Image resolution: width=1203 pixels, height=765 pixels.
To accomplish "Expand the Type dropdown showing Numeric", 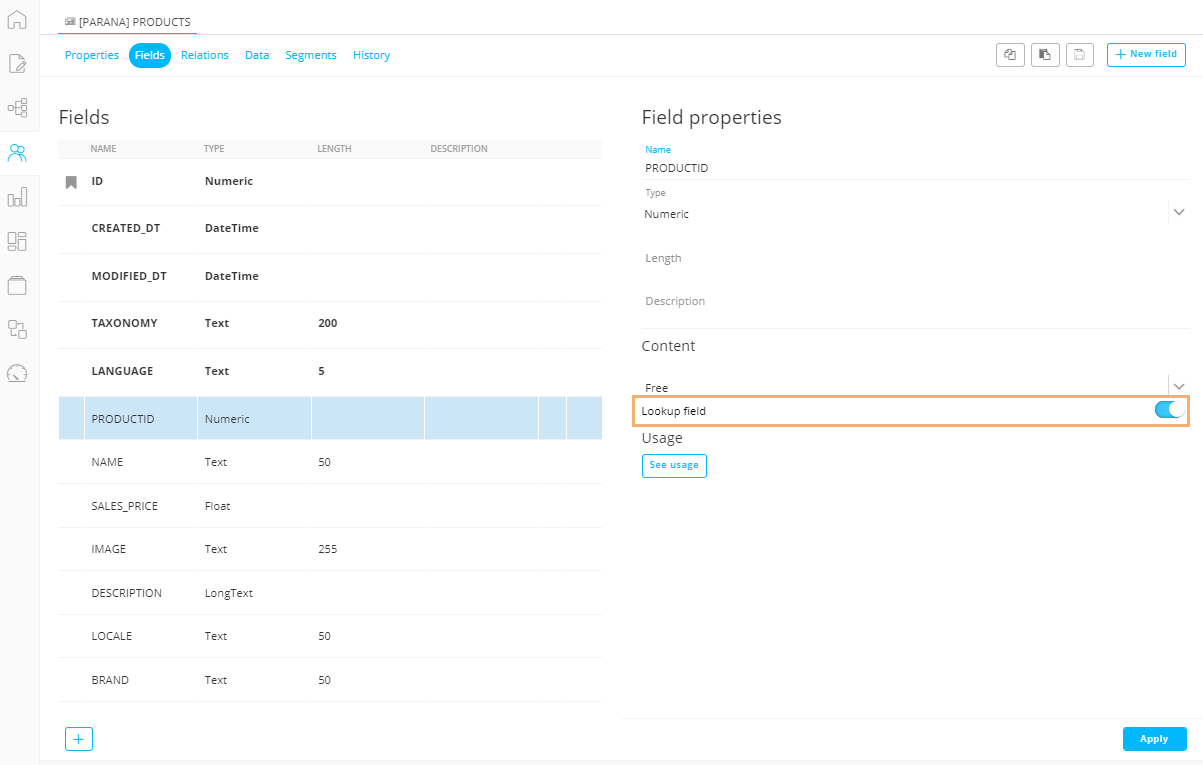I will 1178,212.
